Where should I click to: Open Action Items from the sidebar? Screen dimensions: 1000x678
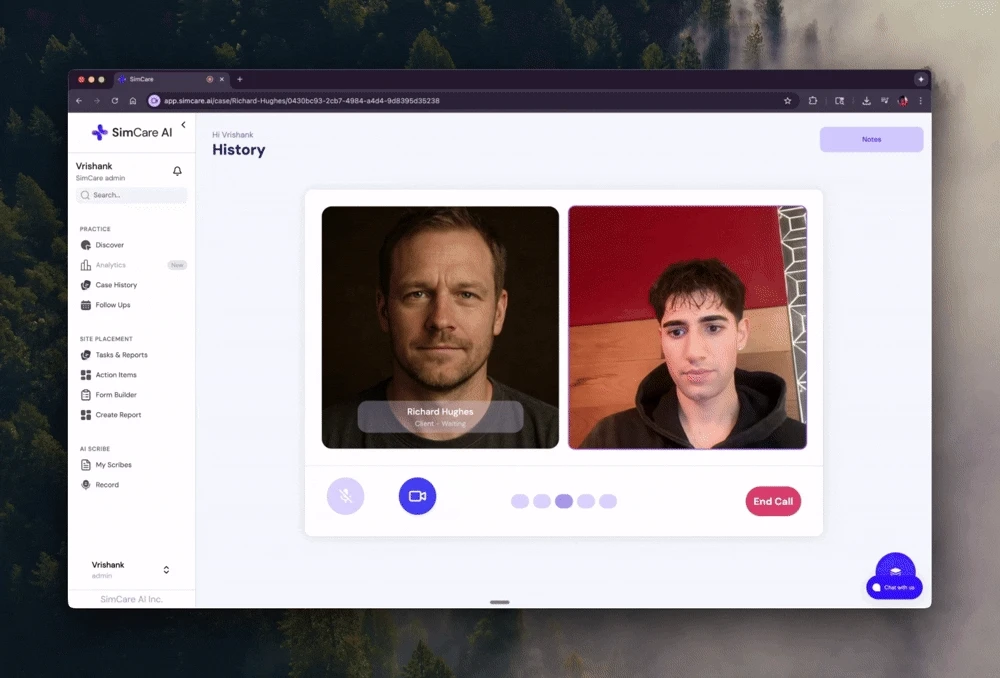(x=114, y=375)
